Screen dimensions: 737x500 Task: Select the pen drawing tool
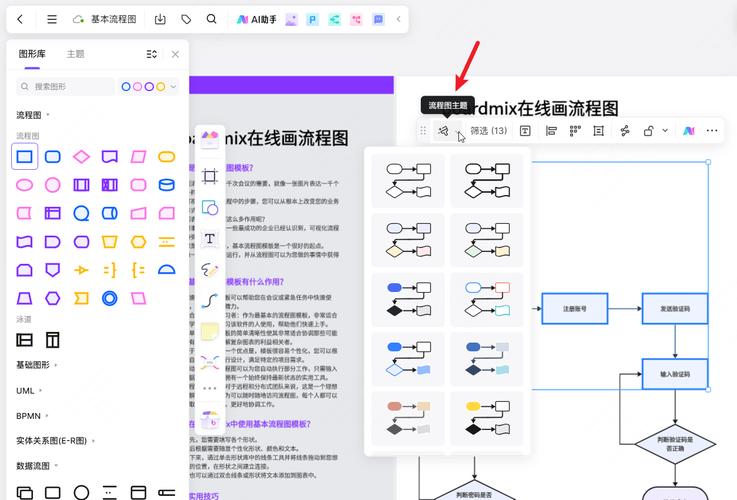210,270
